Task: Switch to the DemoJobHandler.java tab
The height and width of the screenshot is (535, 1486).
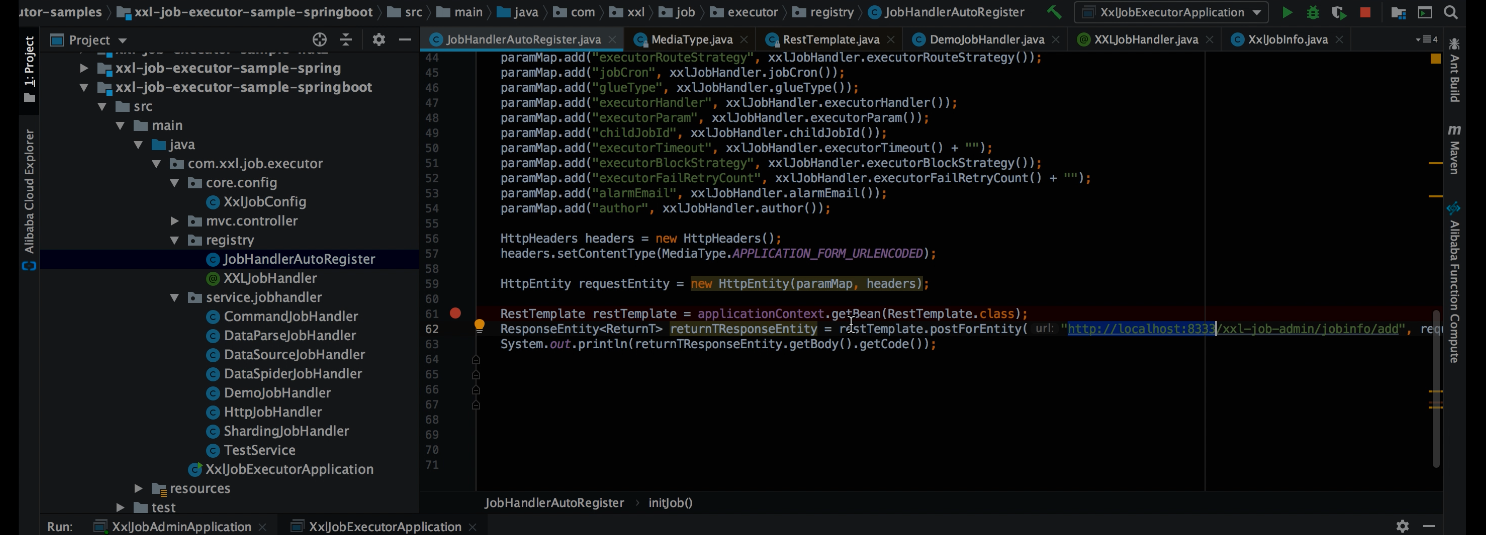Action: [x=986, y=40]
